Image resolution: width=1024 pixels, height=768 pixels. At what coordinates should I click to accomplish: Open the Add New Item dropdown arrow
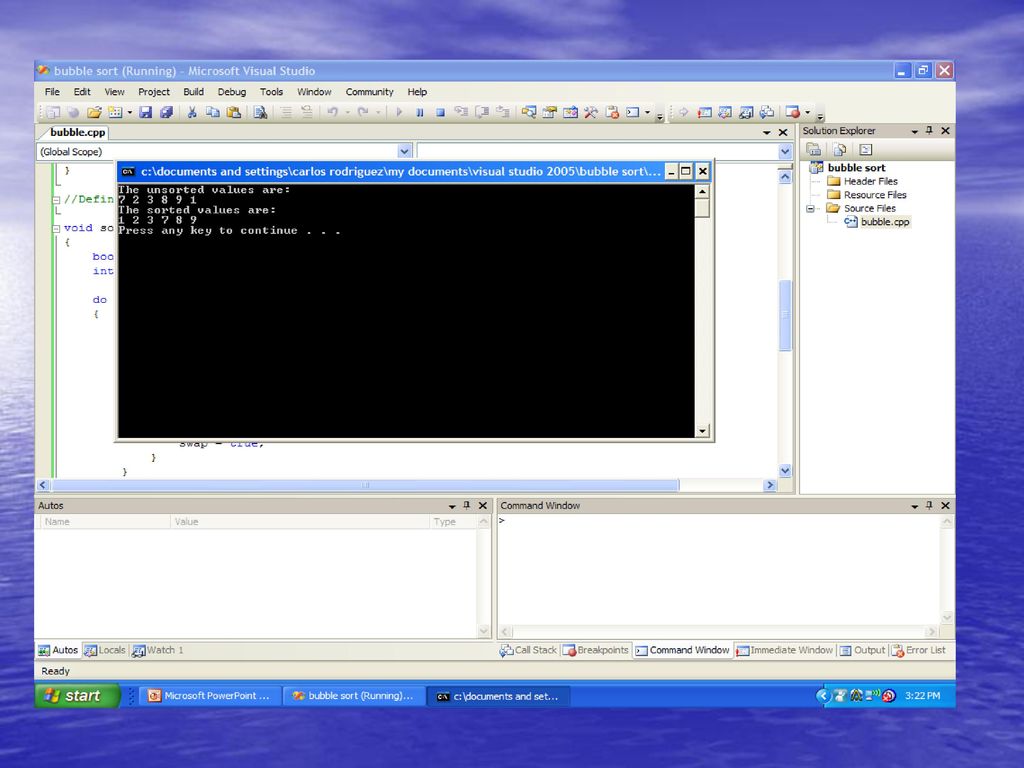[129, 112]
